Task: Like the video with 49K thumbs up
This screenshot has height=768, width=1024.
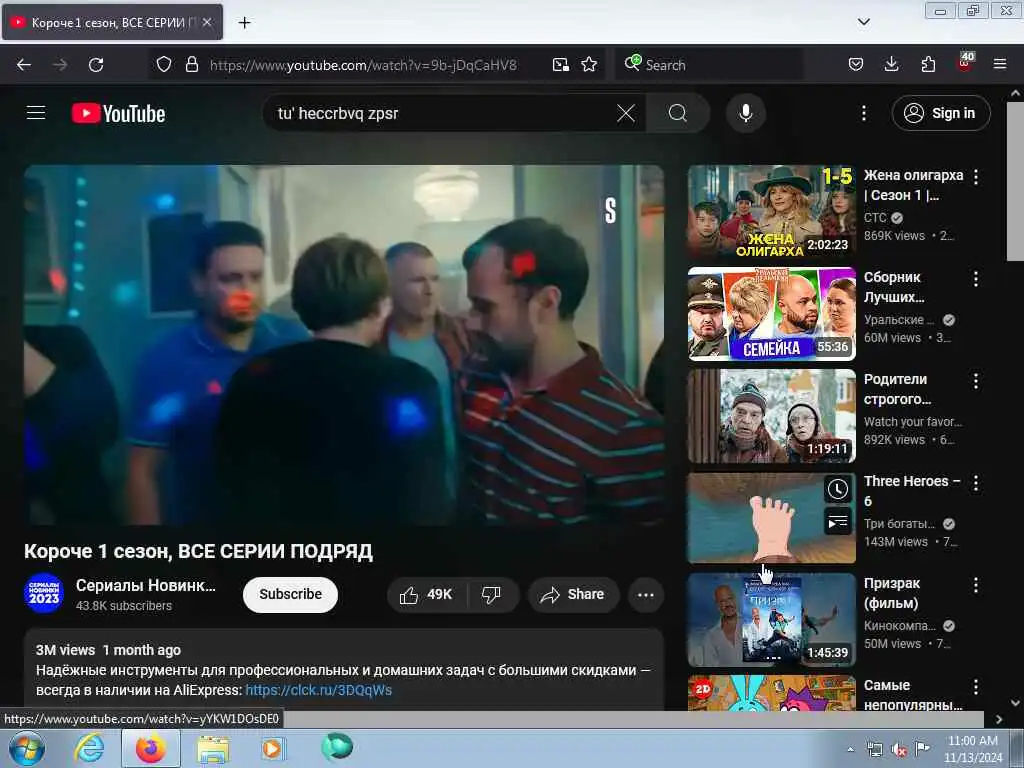Action: click(427, 594)
